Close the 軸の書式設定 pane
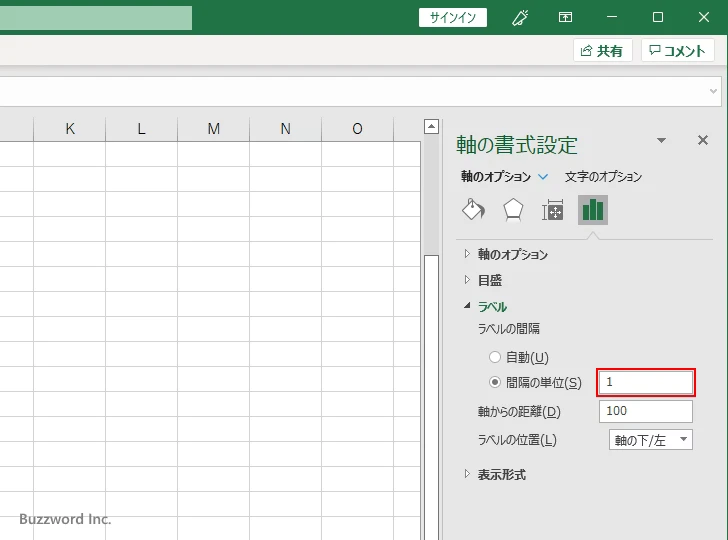Screen dimensions: 728x540 [703, 140]
